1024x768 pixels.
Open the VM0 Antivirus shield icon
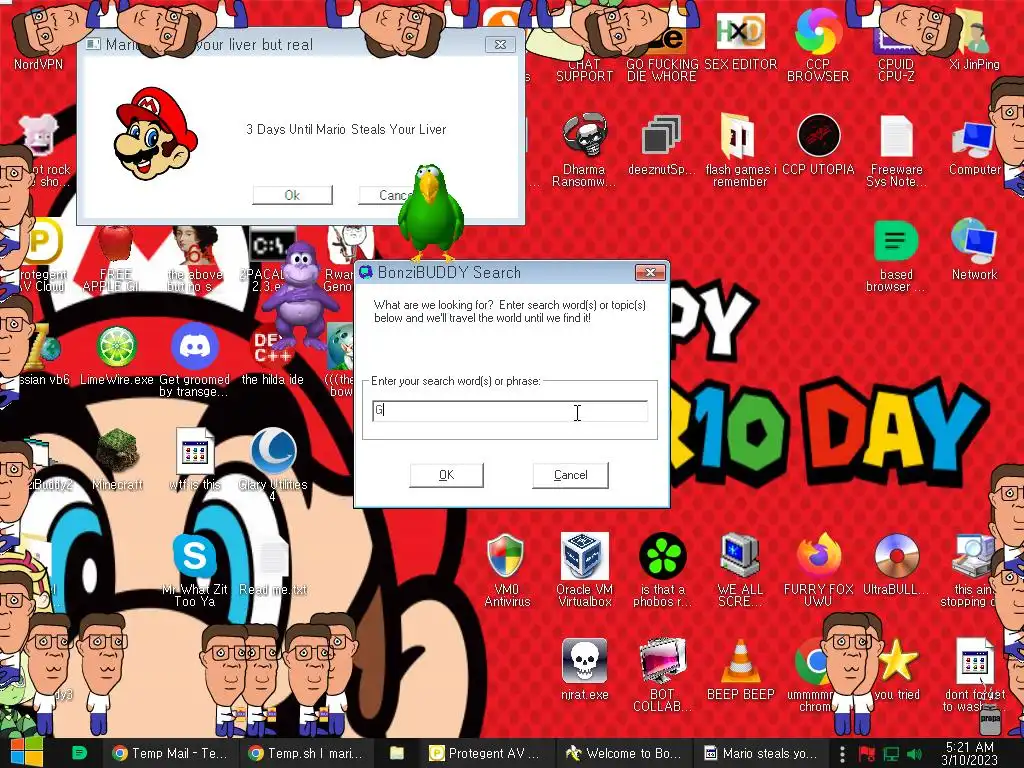click(x=506, y=570)
